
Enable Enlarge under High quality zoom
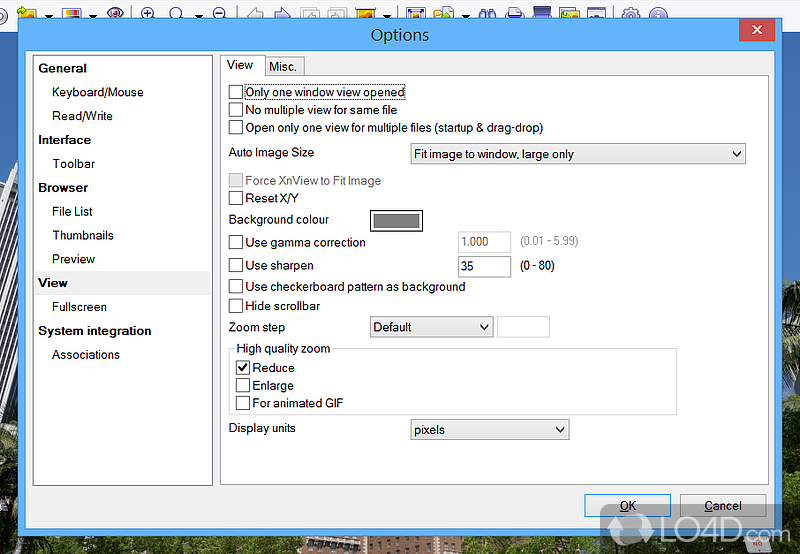click(242, 385)
